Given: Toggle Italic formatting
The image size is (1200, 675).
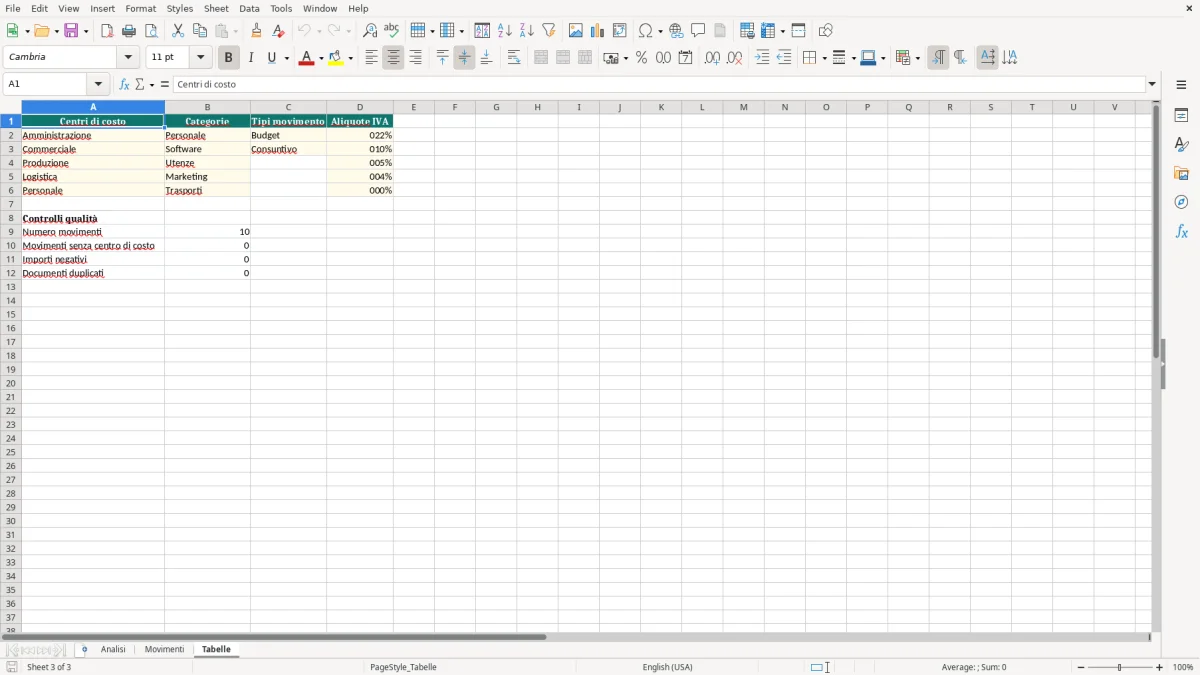Looking at the screenshot, I should click(251, 58).
